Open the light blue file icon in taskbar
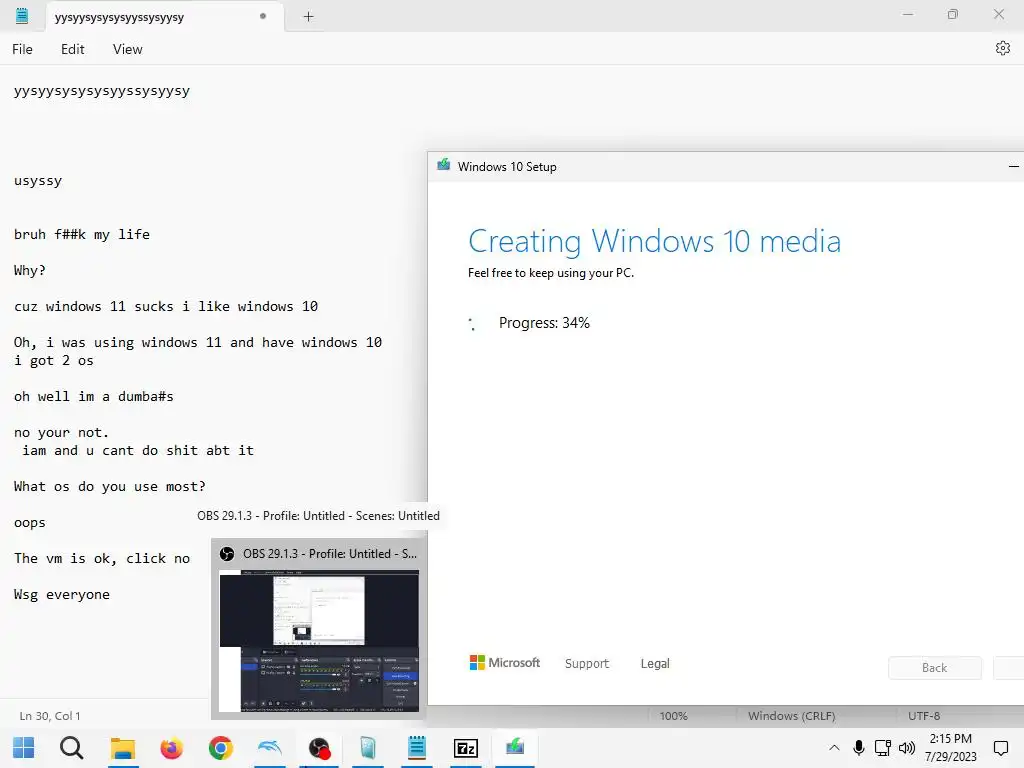The height and width of the screenshot is (768, 1024). coord(368,748)
